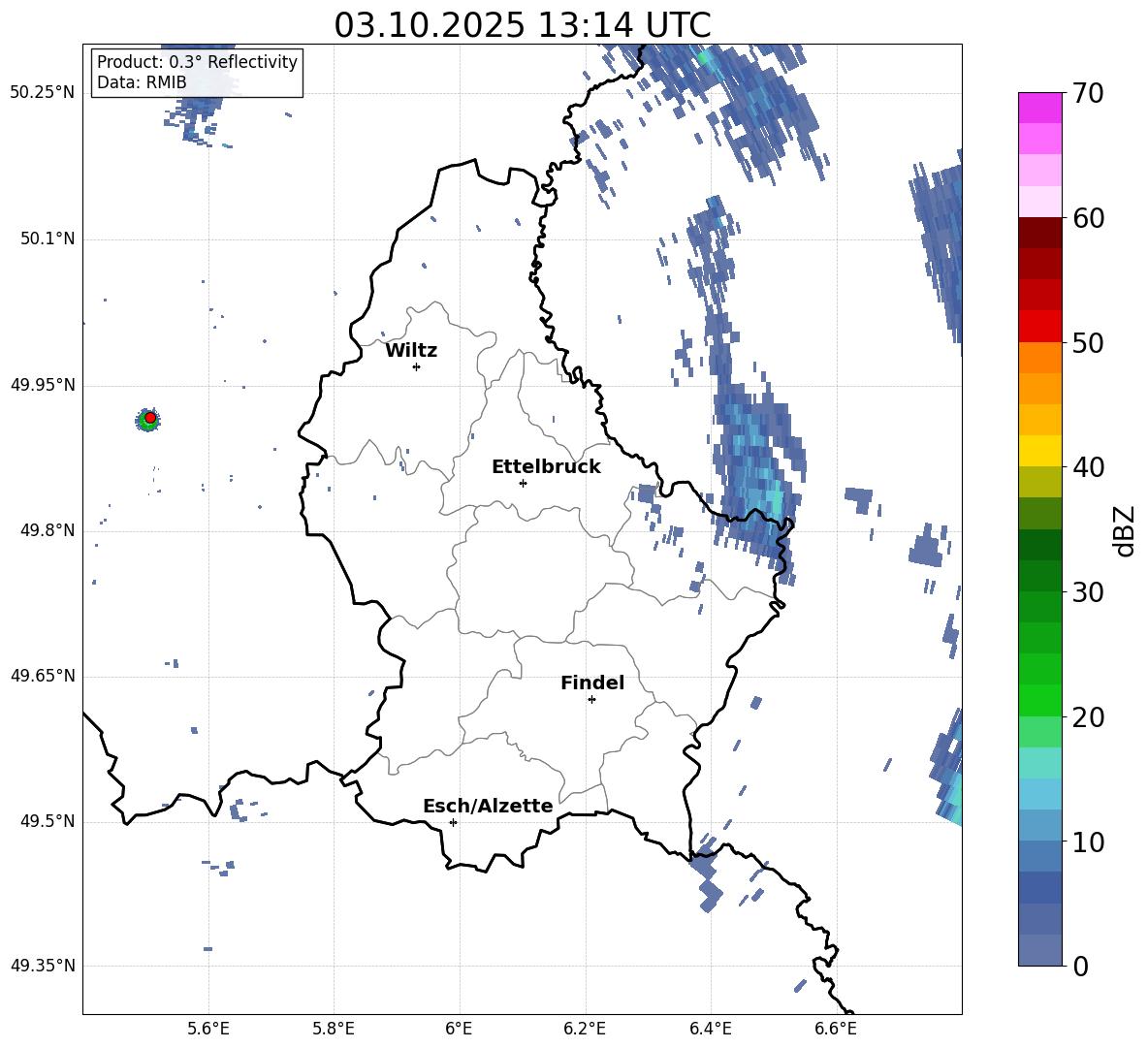Image resolution: width=1148 pixels, height=1048 pixels.
Task: Click the 6.4°E longitude label
Action: pyautogui.click(x=710, y=1029)
